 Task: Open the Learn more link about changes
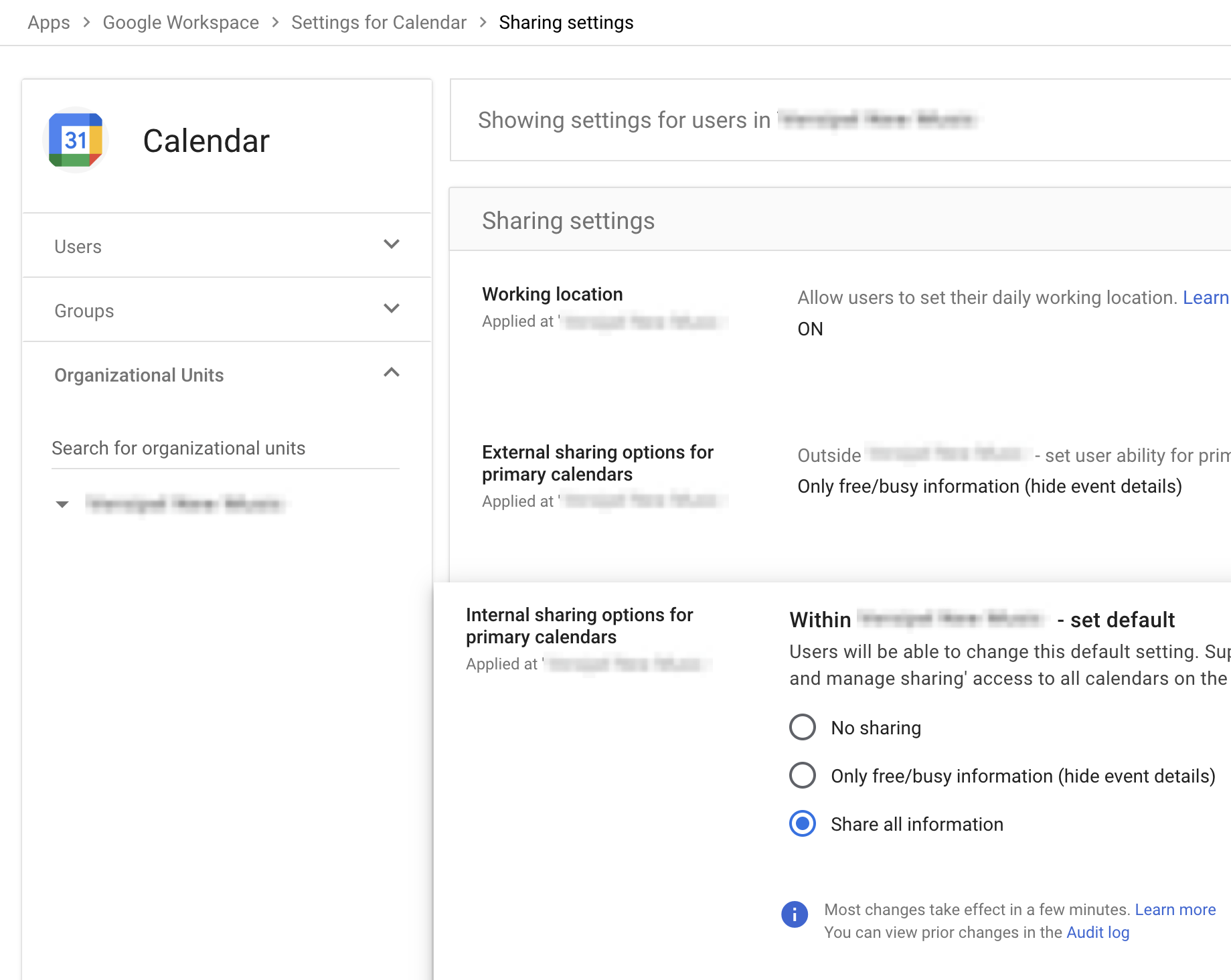pyautogui.click(x=1175, y=910)
